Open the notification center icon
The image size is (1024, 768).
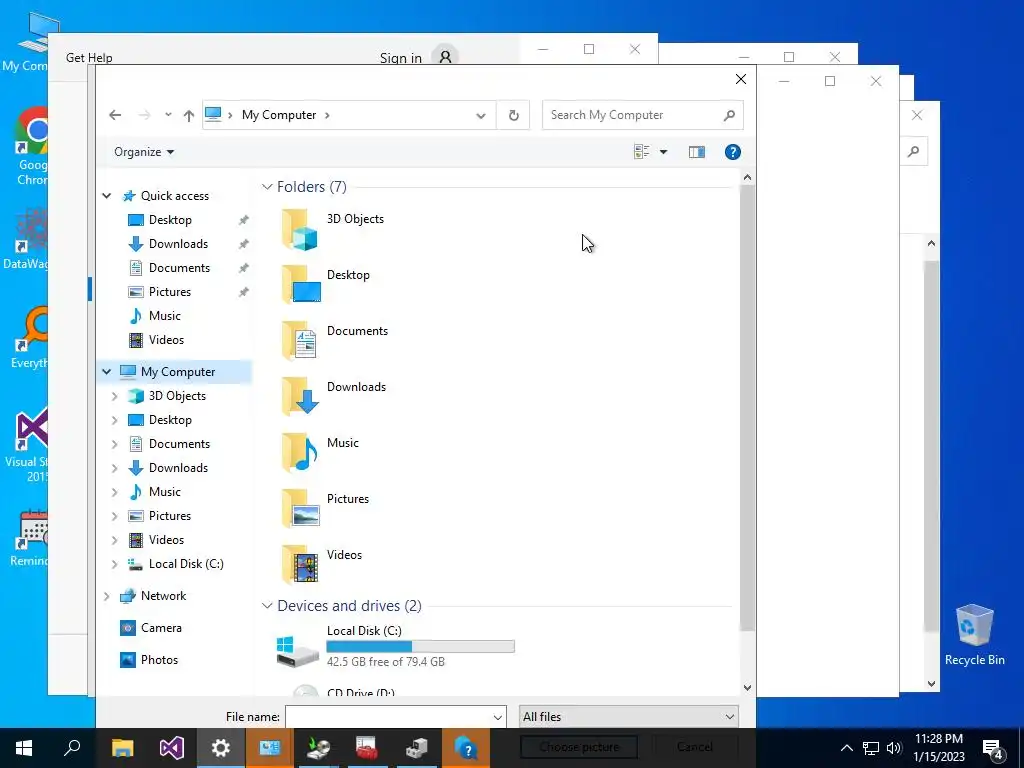pyautogui.click(x=993, y=749)
